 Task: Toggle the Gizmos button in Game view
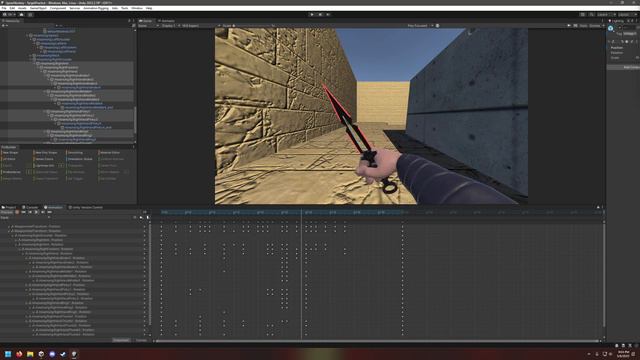(595, 26)
